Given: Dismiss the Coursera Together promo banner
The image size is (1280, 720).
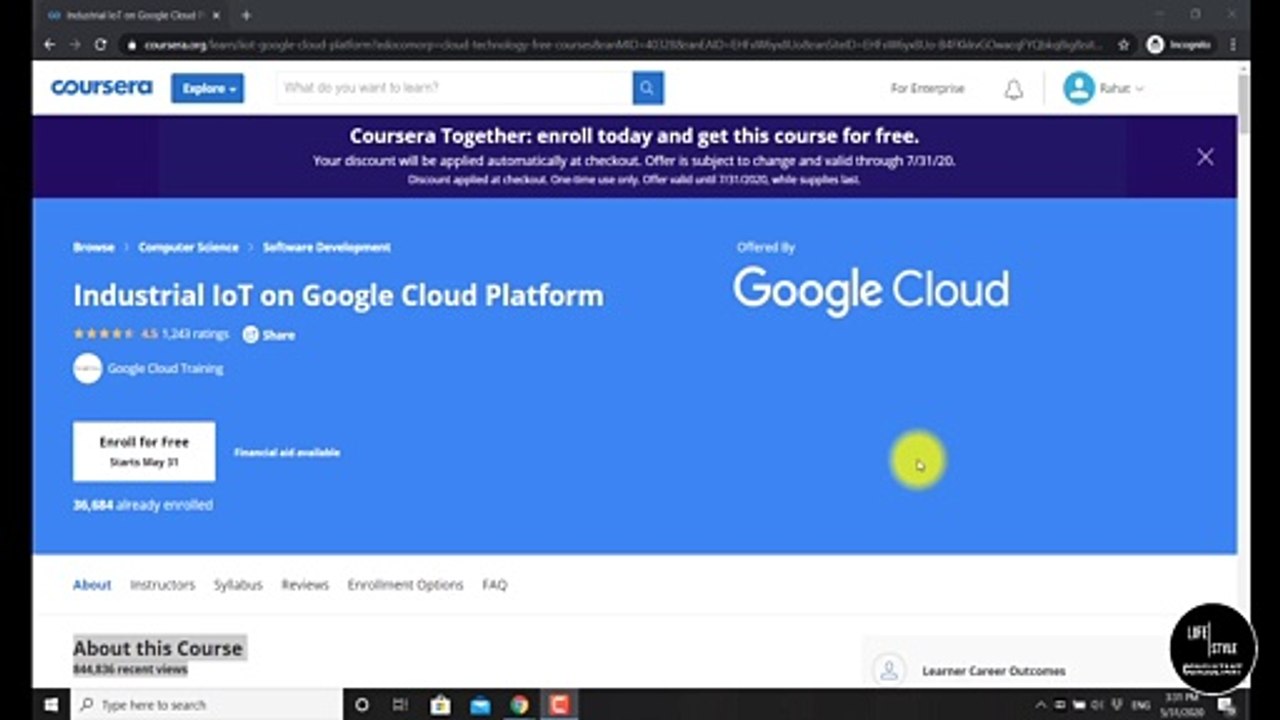Looking at the screenshot, I should pyautogui.click(x=1205, y=157).
